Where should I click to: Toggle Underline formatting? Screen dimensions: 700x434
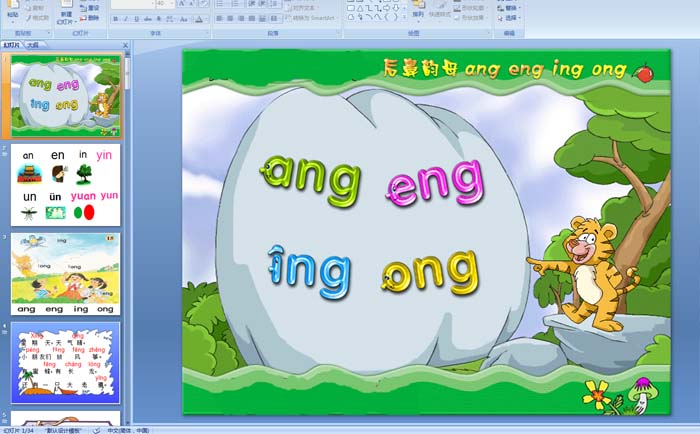[x=137, y=19]
